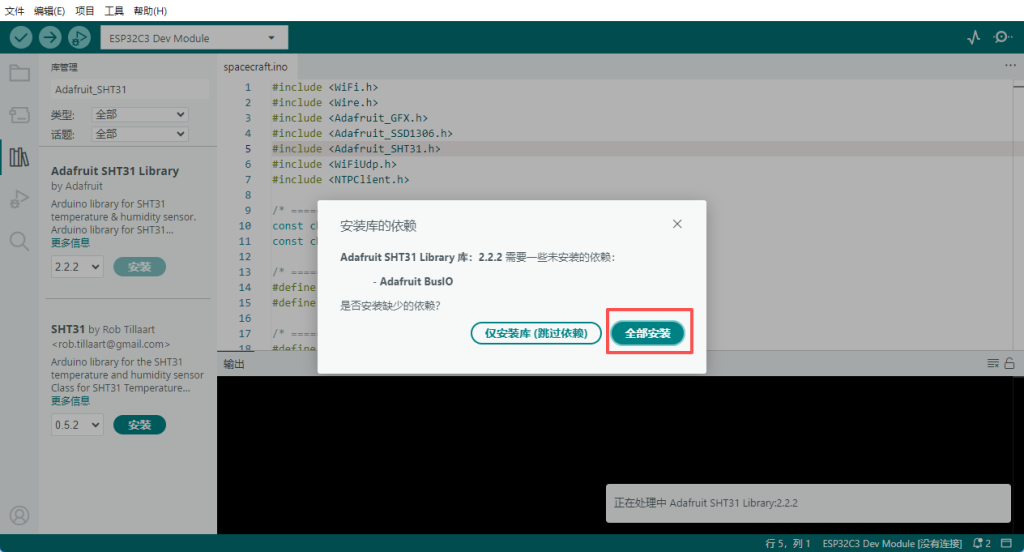
Task: Open the 工具 menu
Action: point(114,10)
